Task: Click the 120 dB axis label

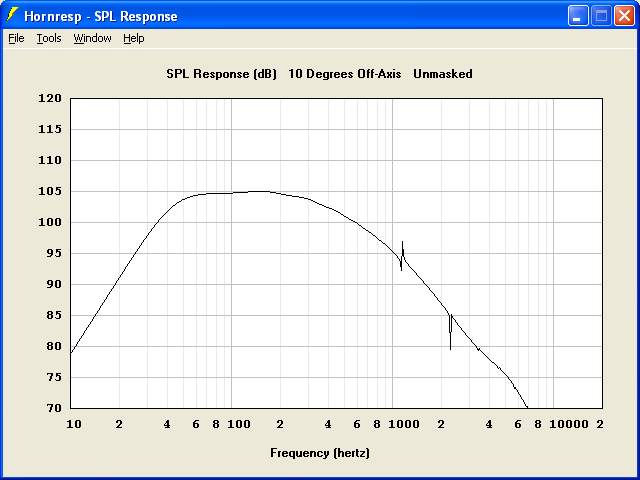Action: coord(50,98)
